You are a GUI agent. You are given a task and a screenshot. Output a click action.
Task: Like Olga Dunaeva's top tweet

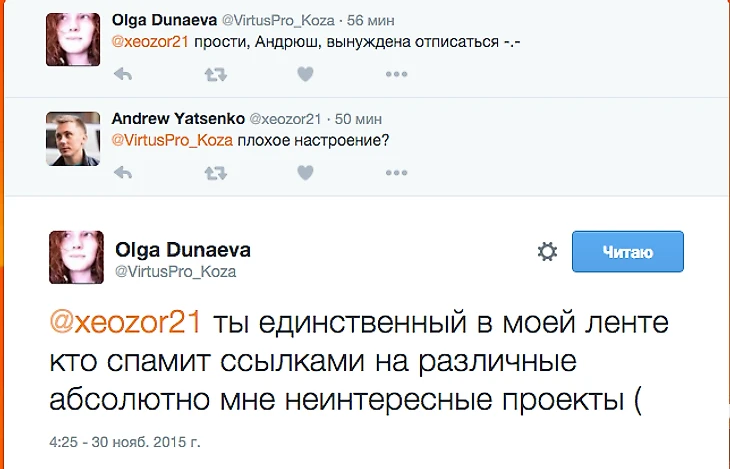click(x=306, y=73)
